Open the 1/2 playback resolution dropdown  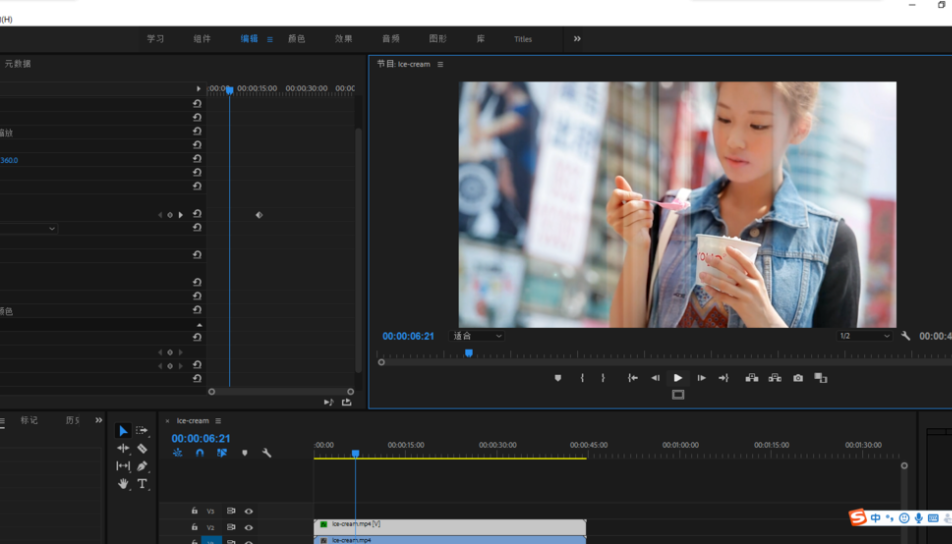coord(864,336)
